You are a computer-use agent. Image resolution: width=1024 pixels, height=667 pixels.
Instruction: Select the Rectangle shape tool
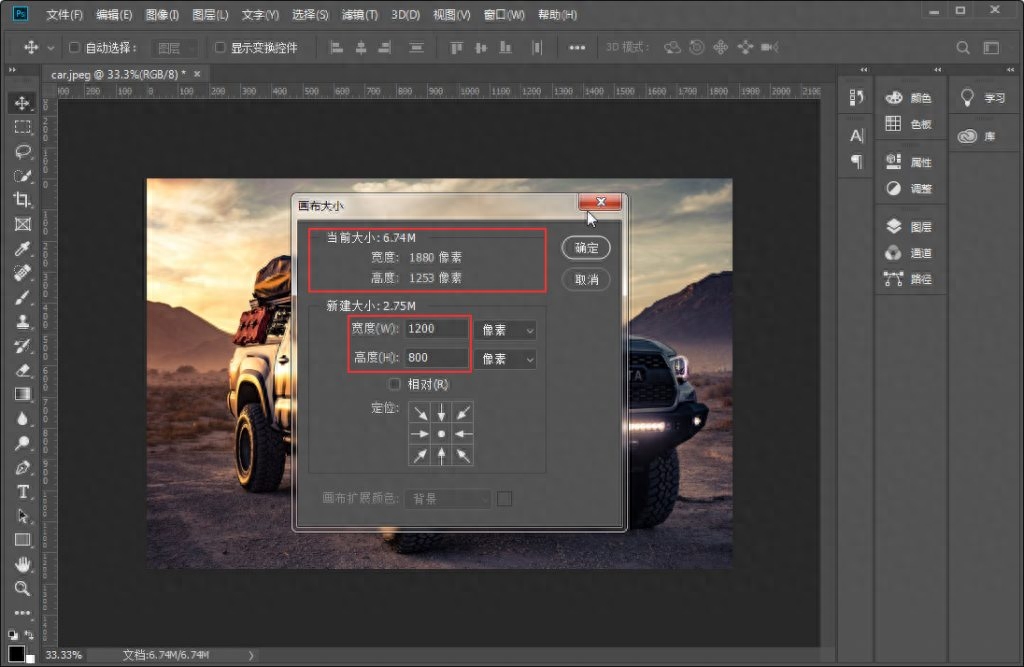tap(22, 540)
